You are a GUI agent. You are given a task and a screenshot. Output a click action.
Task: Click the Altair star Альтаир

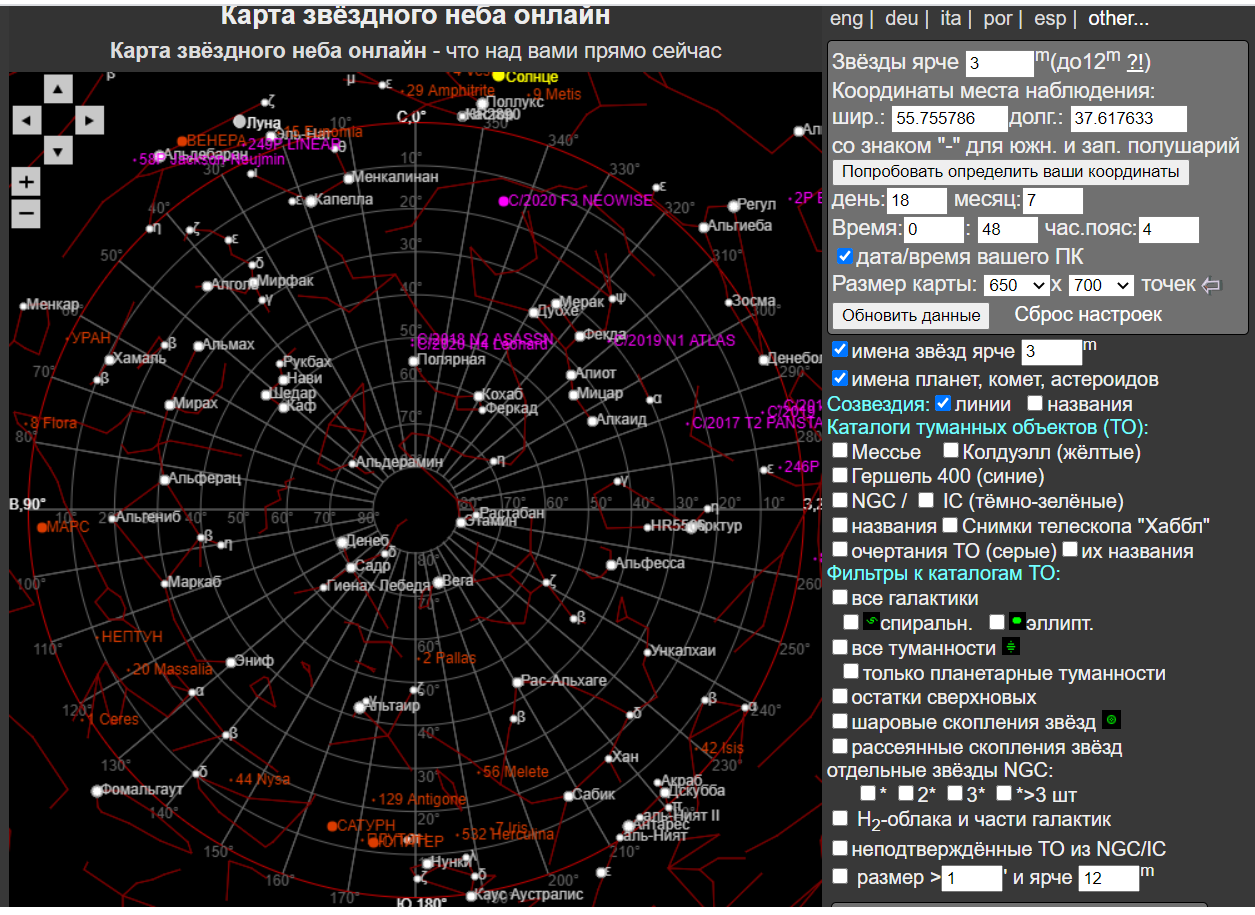click(362, 707)
